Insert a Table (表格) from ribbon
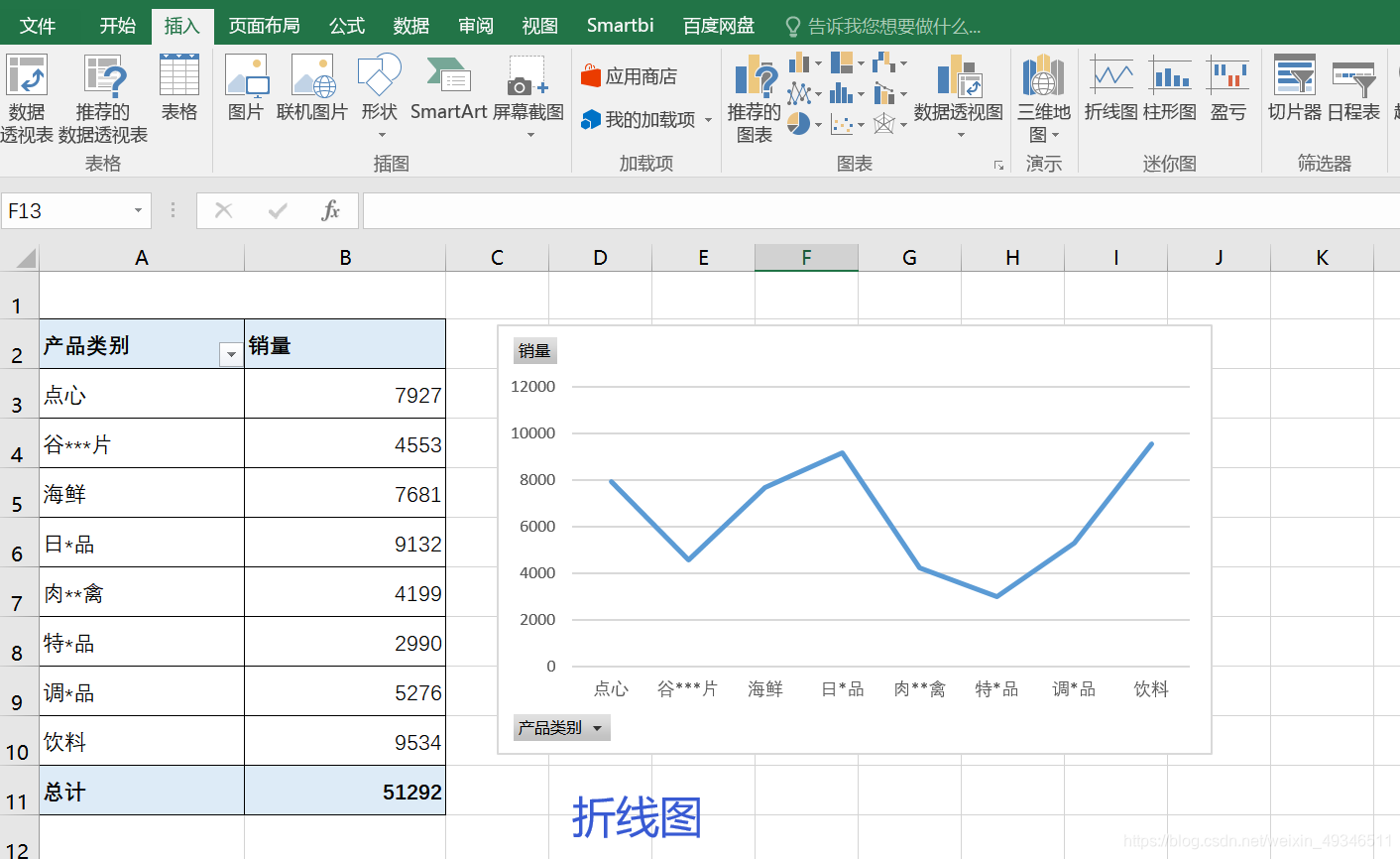The height and width of the screenshot is (859, 1400). [x=179, y=89]
